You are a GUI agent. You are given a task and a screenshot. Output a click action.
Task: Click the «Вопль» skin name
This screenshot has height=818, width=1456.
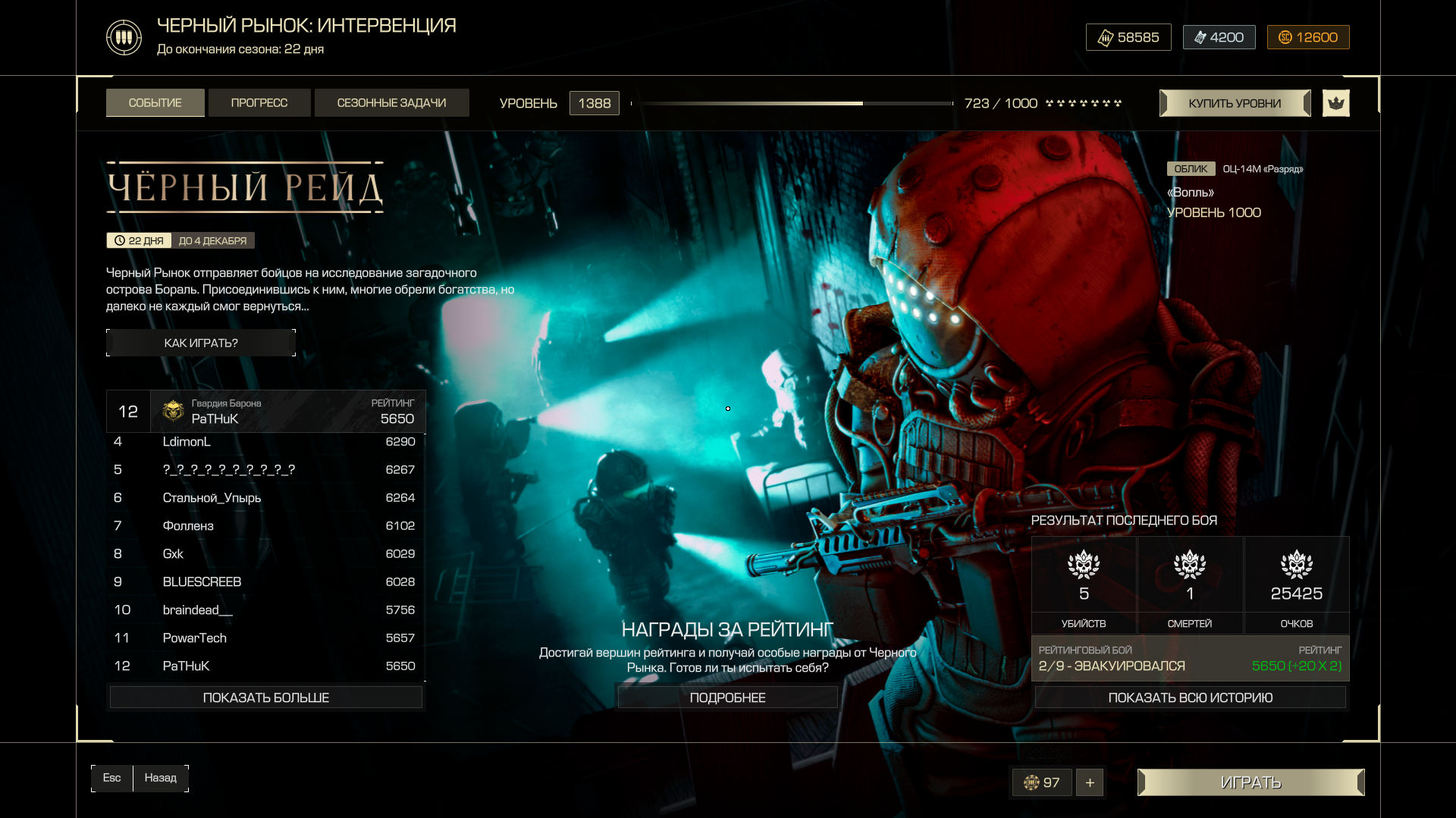(x=1191, y=193)
